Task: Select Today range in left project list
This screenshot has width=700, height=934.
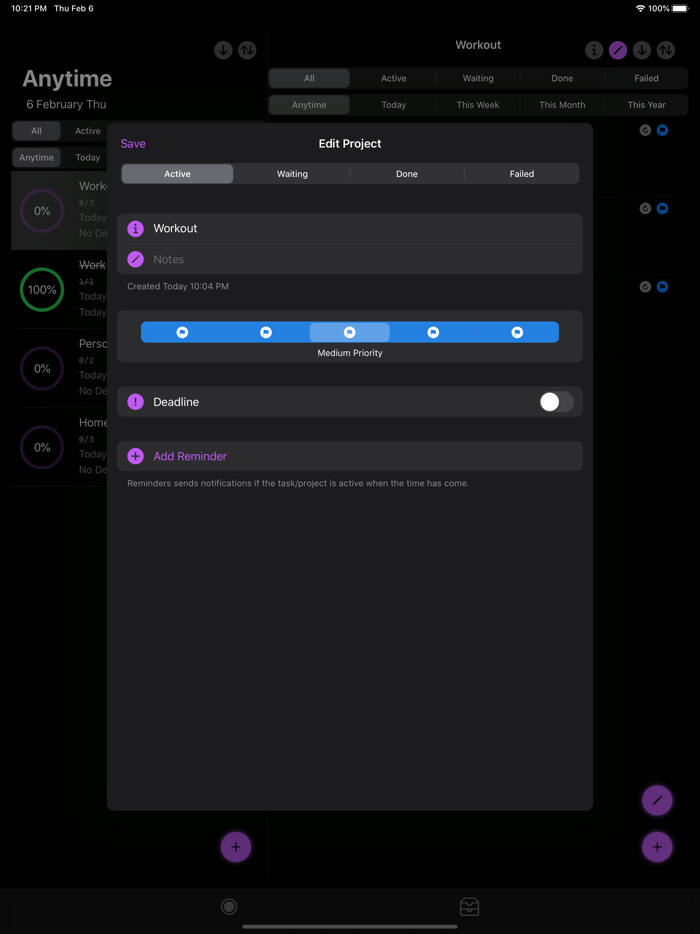Action: pos(88,157)
